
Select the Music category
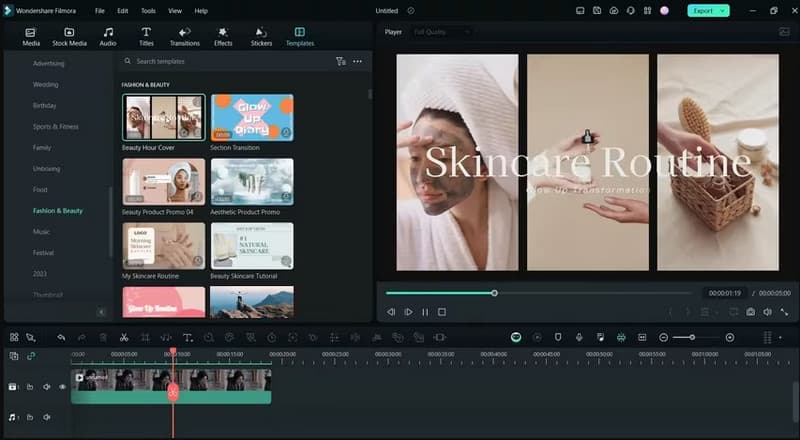click(41, 232)
